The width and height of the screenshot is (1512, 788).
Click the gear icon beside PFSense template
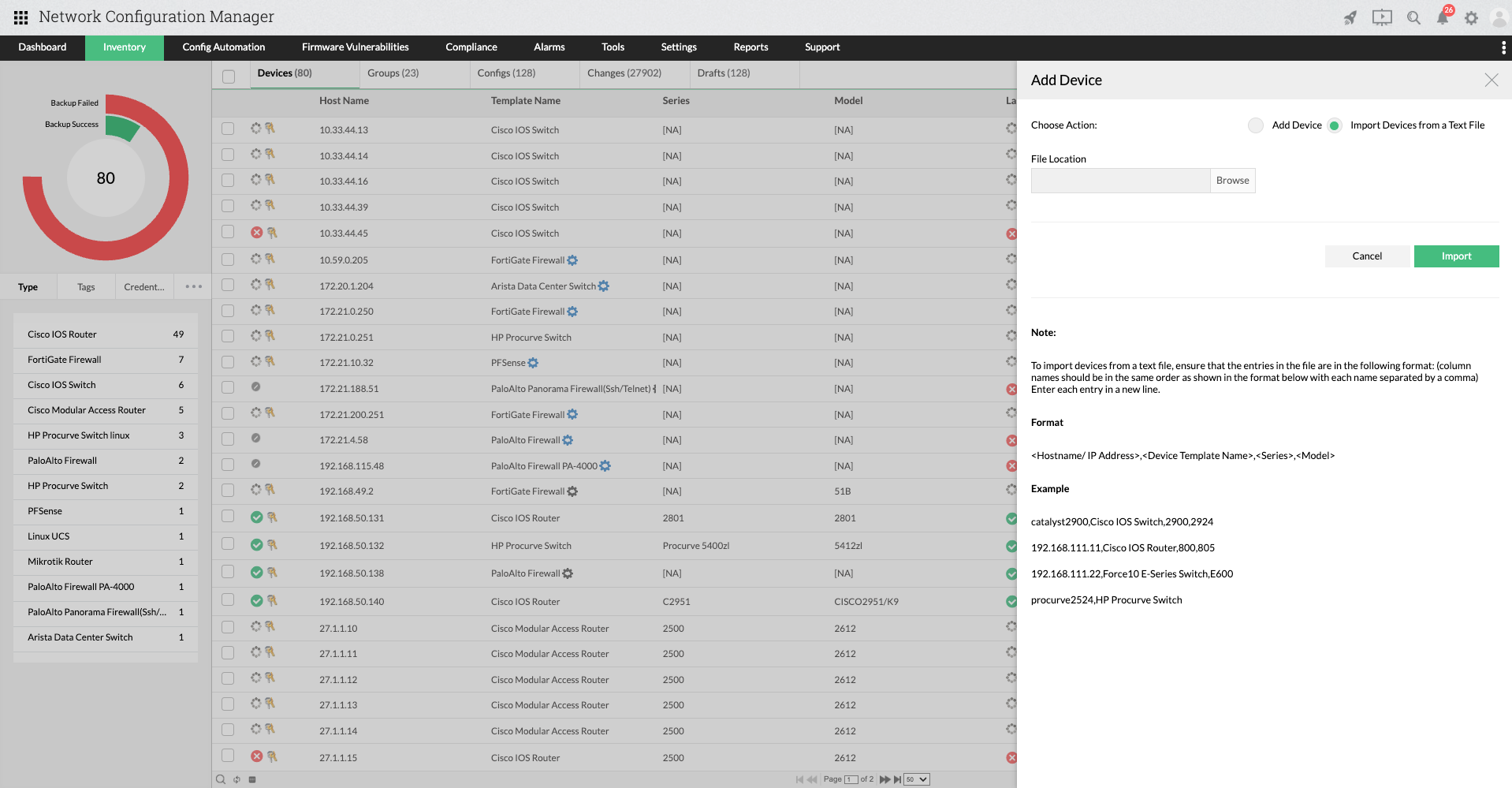point(533,363)
